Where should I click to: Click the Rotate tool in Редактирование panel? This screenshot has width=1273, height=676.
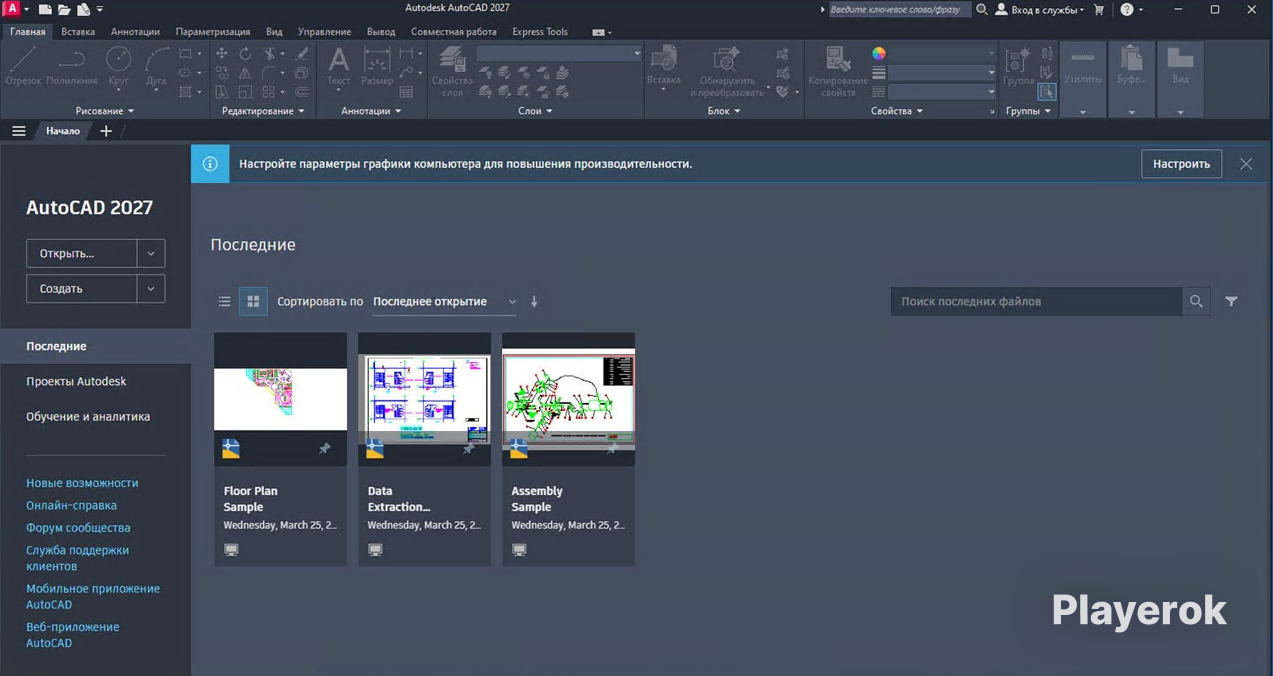245,53
